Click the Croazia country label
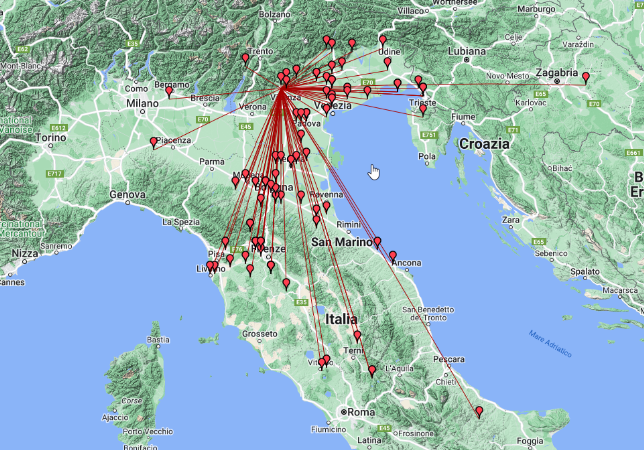Screen dimensions: 644x450 click(486, 144)
